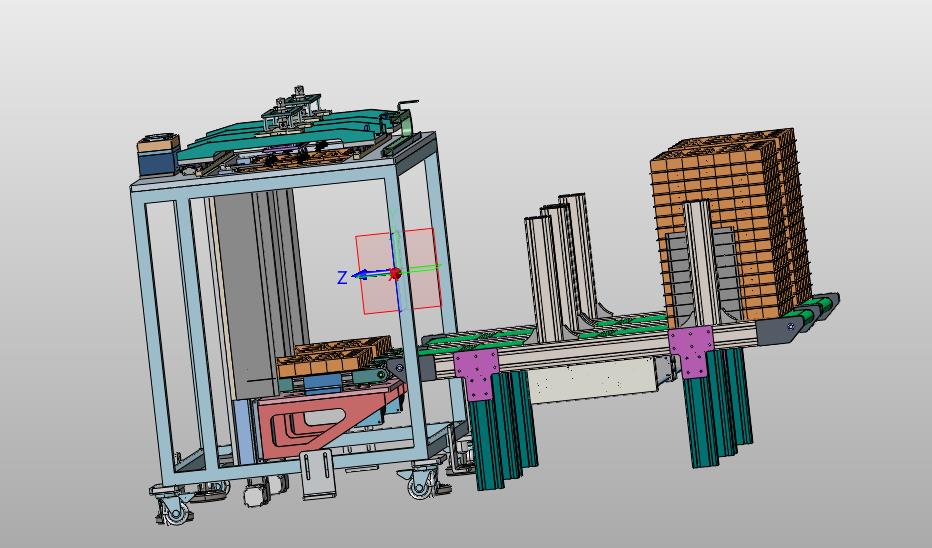Select the red origin point of the triad
Viewport: 932px width, 548px height.
(x=395, y=274)
